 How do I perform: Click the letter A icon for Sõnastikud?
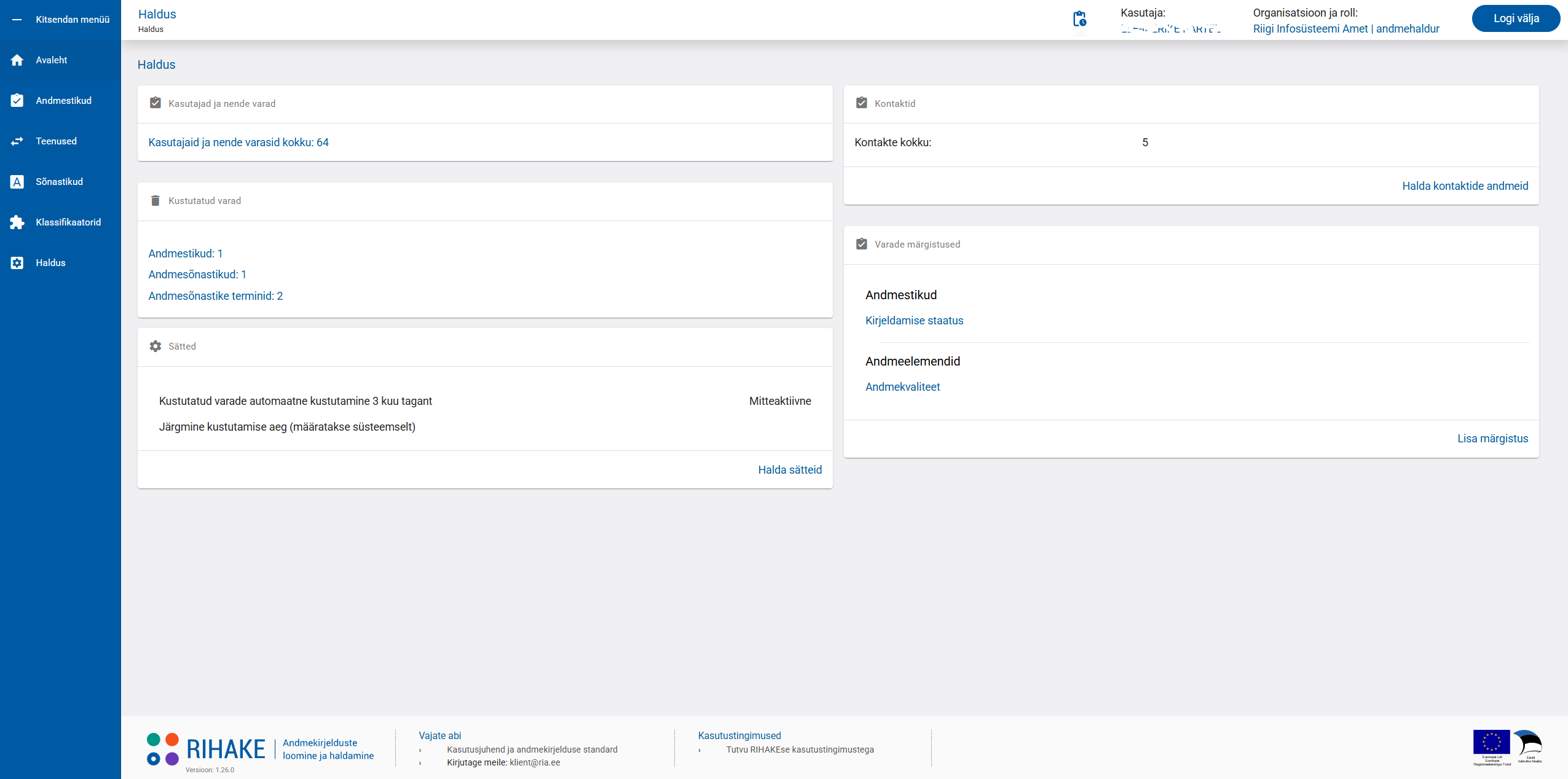pyautogui.click(x=17, y=182)
